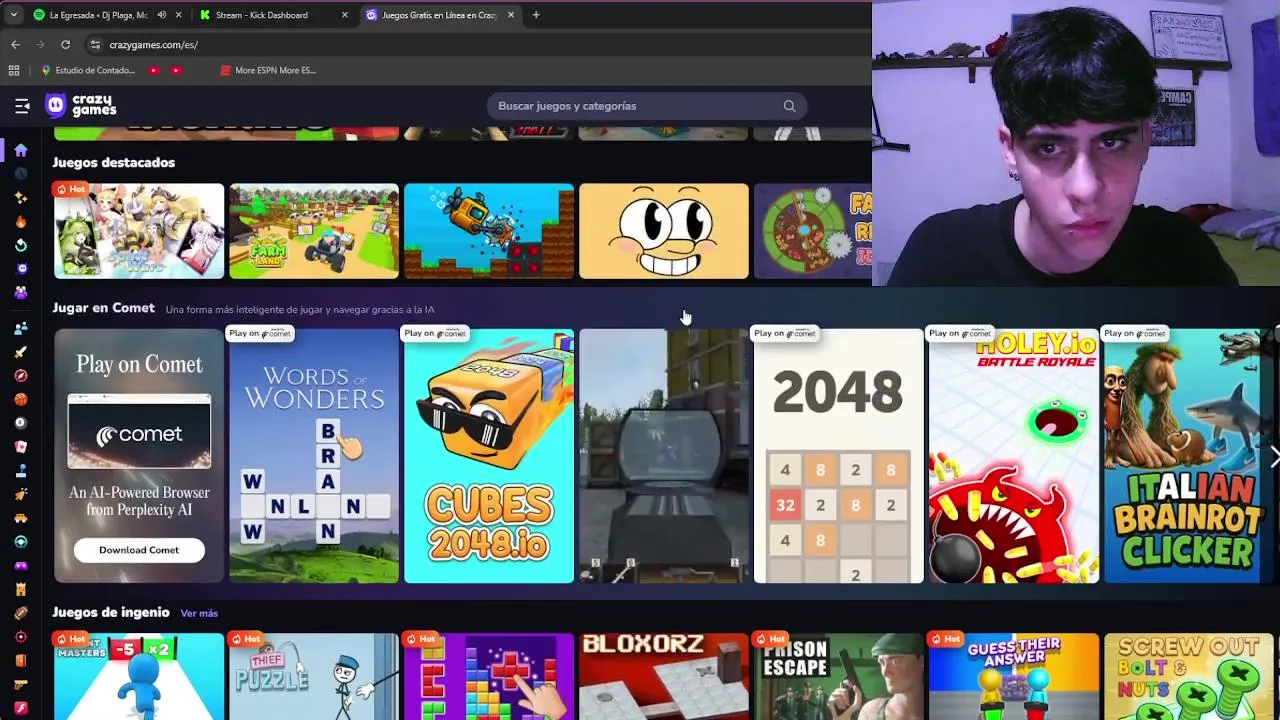Open the card games category icon
This screenshot has width=1280, height=720.
click(20, 447)
